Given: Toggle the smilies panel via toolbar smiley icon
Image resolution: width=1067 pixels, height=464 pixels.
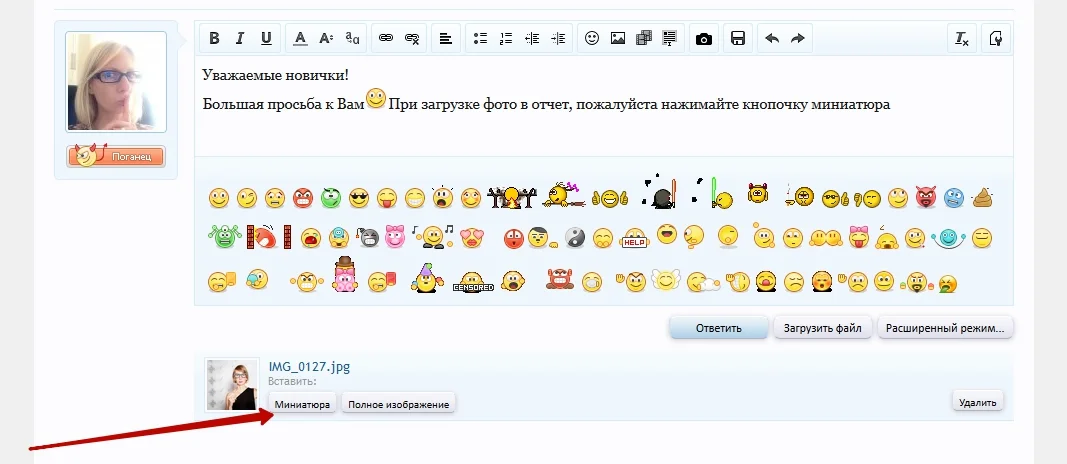Looking at the screenshot, I should tap(592, 38).
